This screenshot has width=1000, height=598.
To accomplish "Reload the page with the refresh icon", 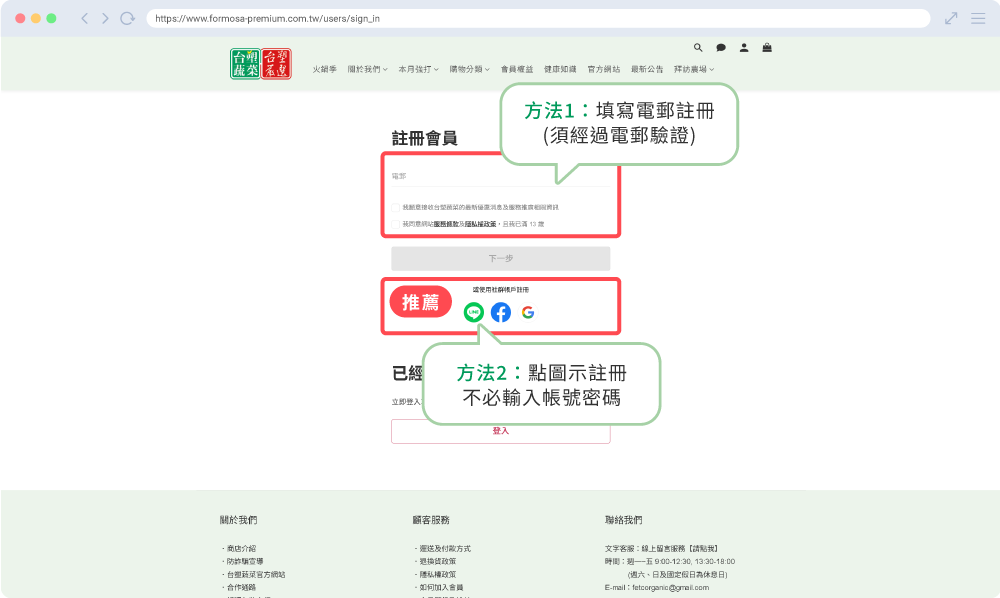I will coord(127,17).
